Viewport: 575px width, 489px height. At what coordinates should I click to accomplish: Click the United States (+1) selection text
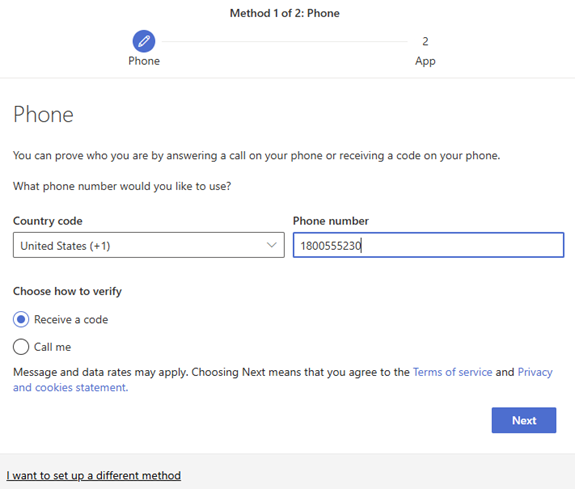65,246
